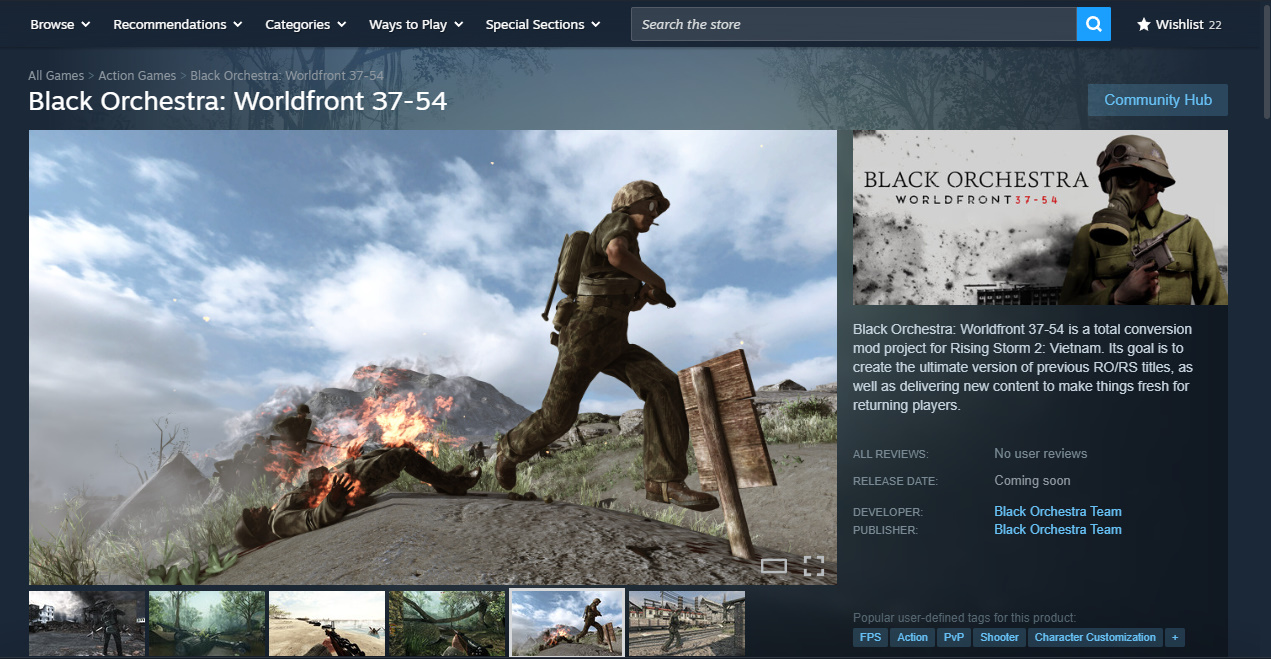Click the 'No user reviews' text
The width and height of the screenshot is (1271, 659).
pyautogui.click(x=1040, y=454)
